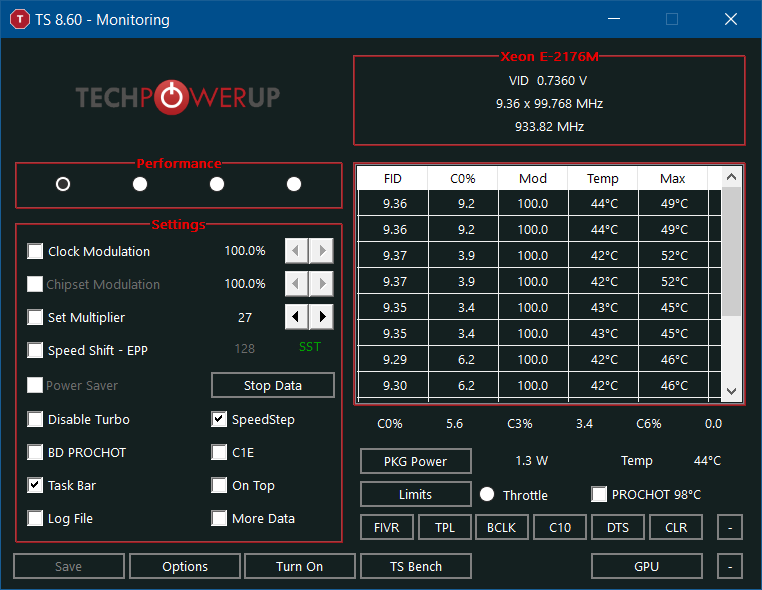Click the Temp column header
This screenshot has width=762, height=590.
click(603, 178)
